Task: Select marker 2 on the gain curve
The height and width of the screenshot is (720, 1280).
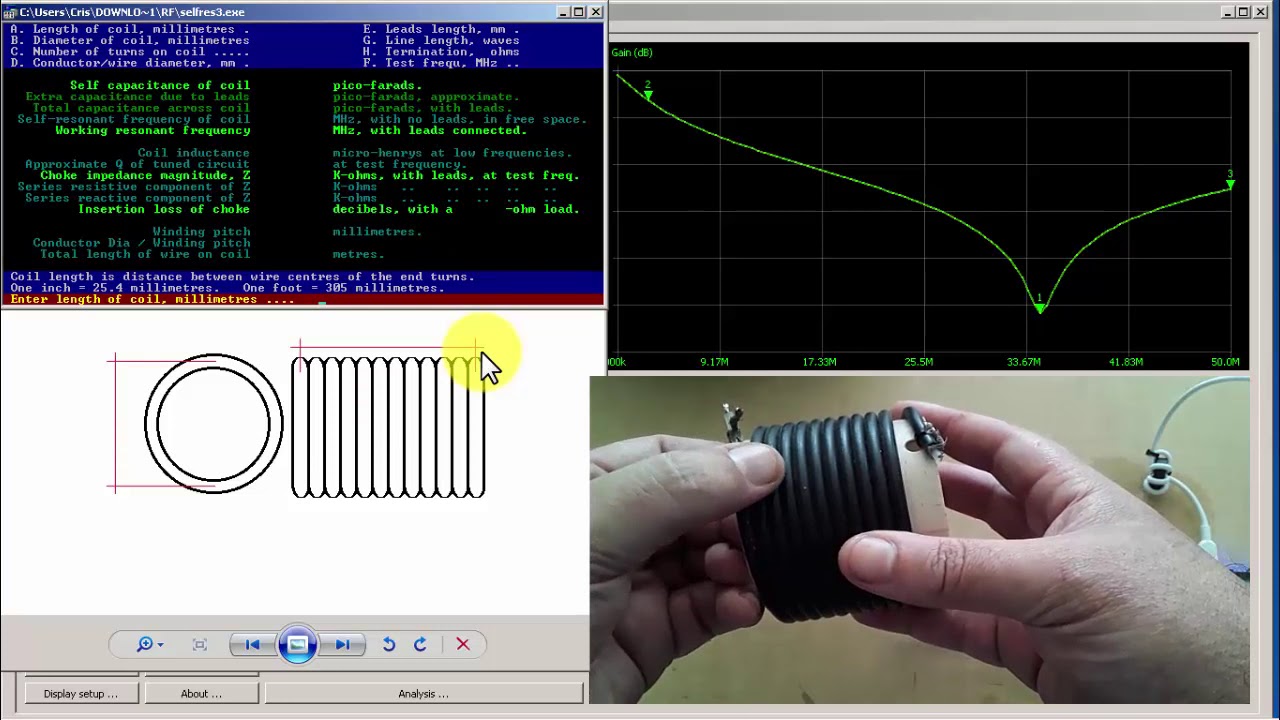Action: click(648, 93)
